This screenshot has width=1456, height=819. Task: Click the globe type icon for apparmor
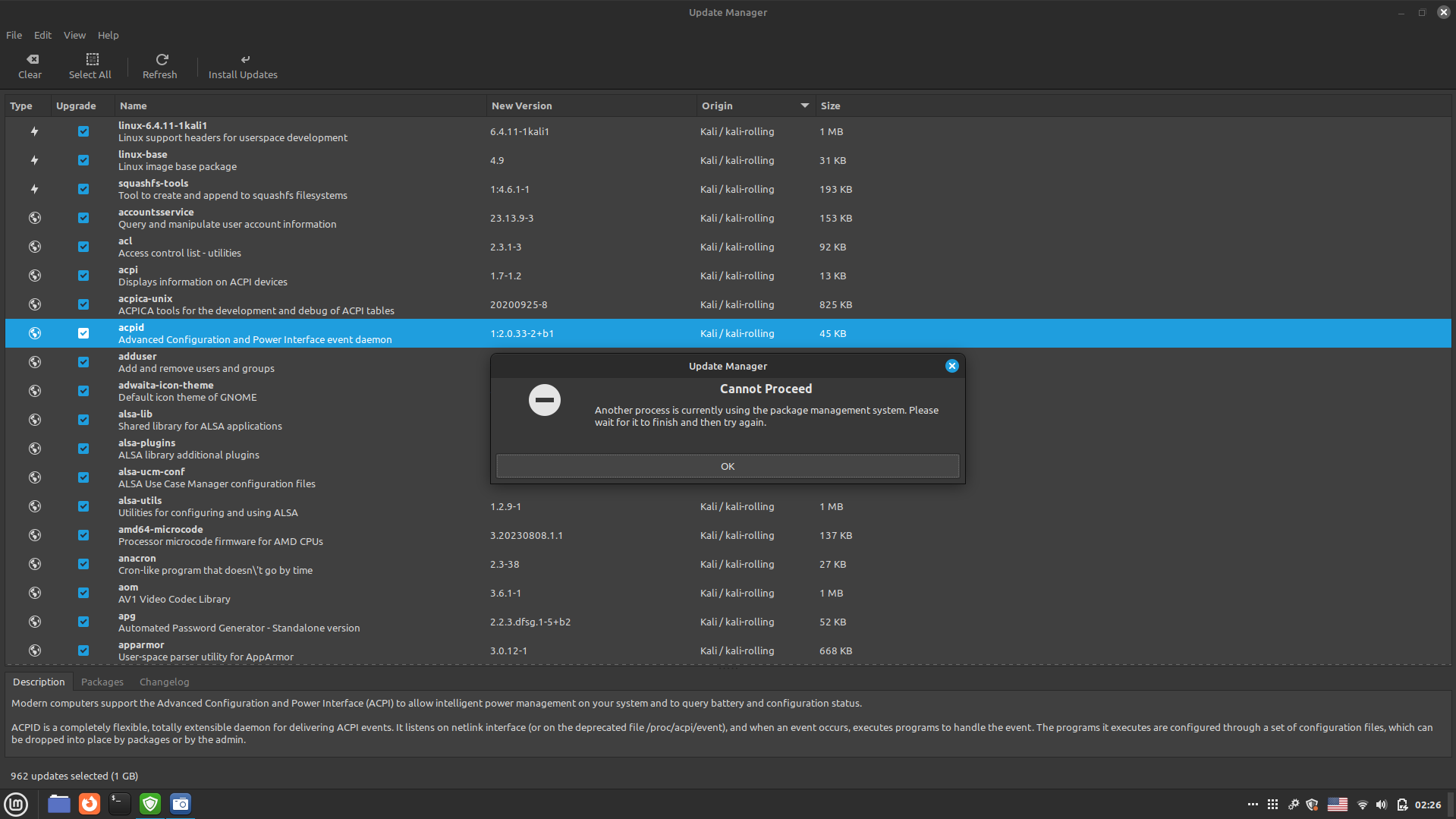(x=35, y=650)
